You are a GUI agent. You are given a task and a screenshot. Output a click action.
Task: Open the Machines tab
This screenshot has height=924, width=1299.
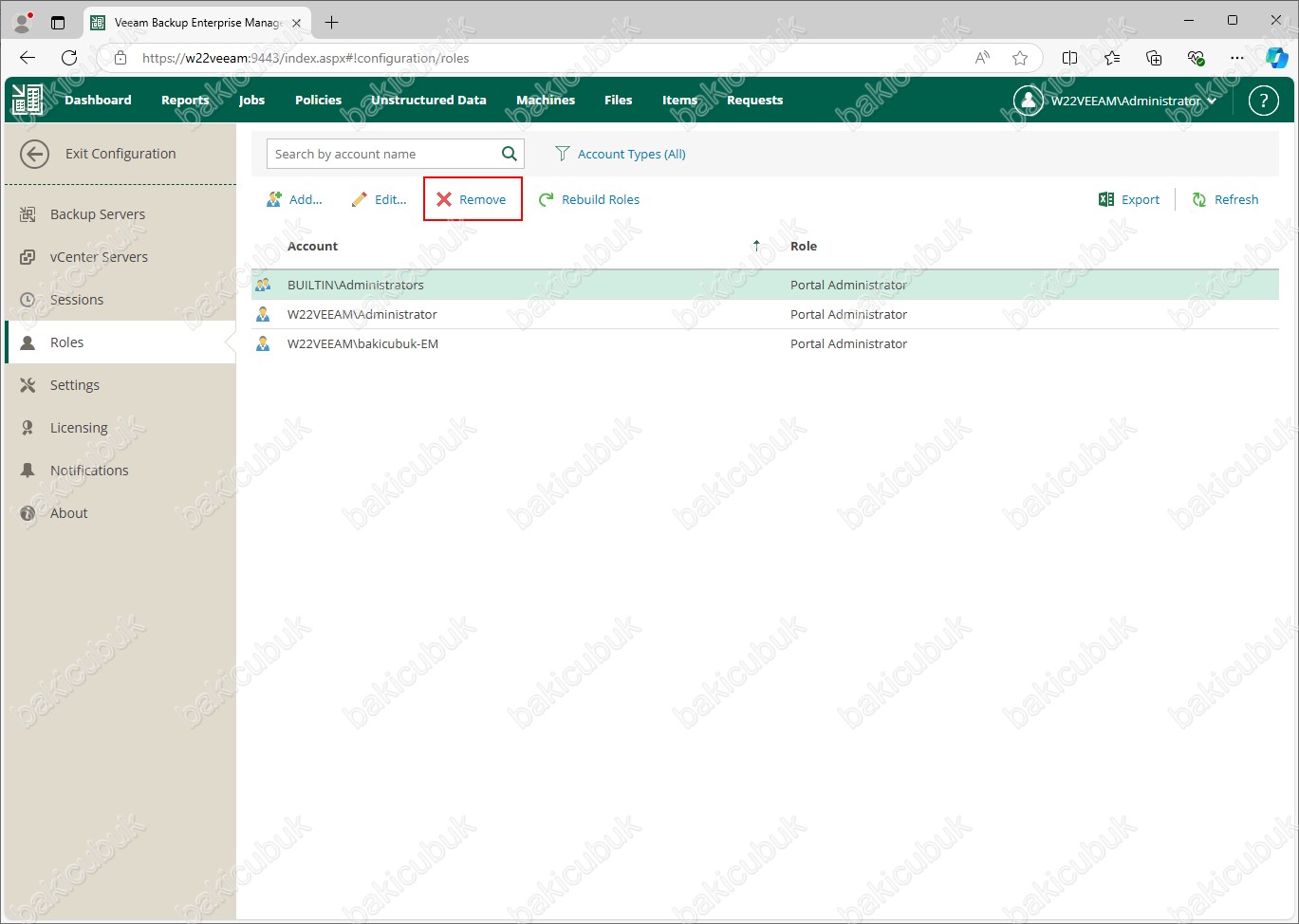[546, 100]
